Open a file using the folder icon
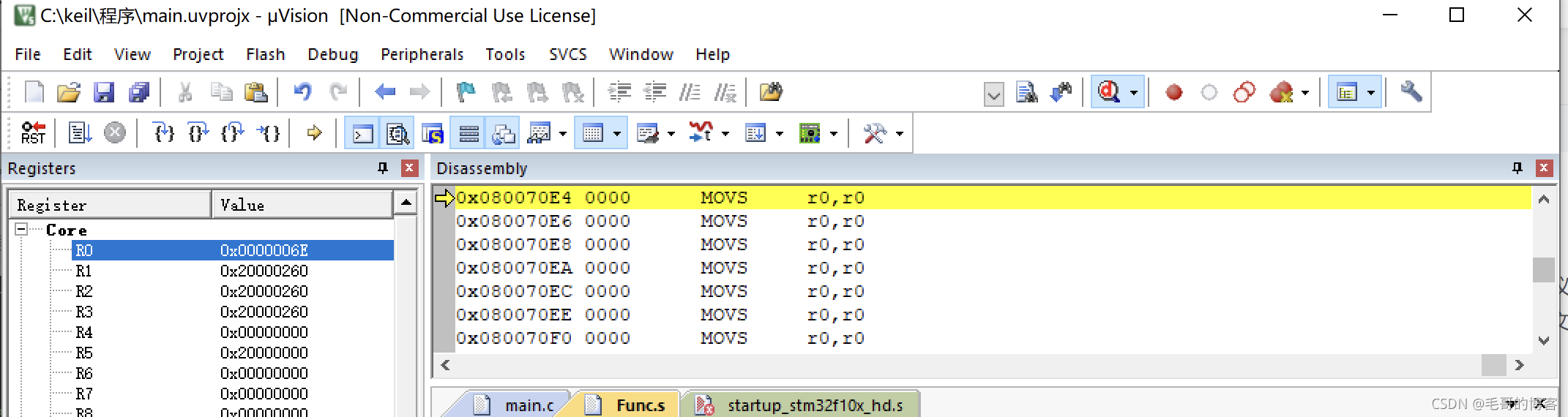This screenshot has width=1568, height=417. pyautogui.click(x=69, y=92)
